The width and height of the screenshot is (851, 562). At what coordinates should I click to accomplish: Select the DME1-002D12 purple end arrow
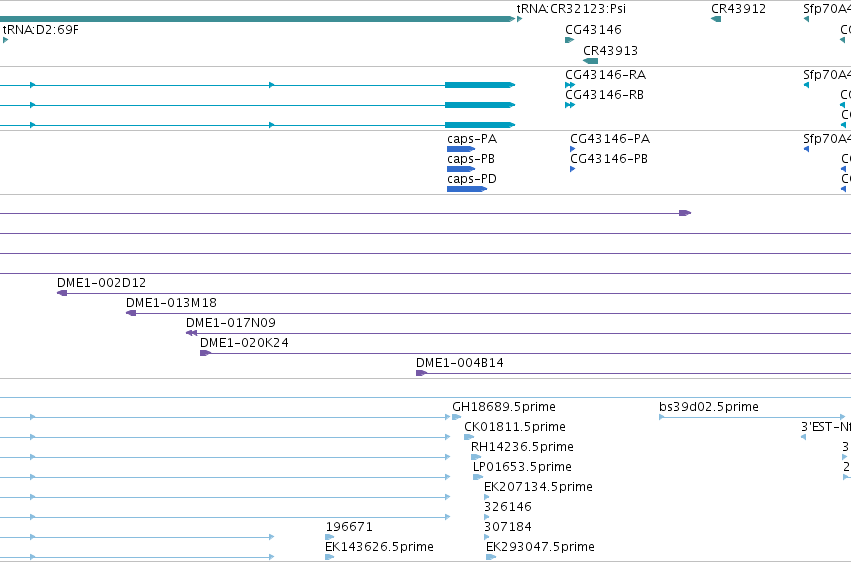(x=62, y=293)
